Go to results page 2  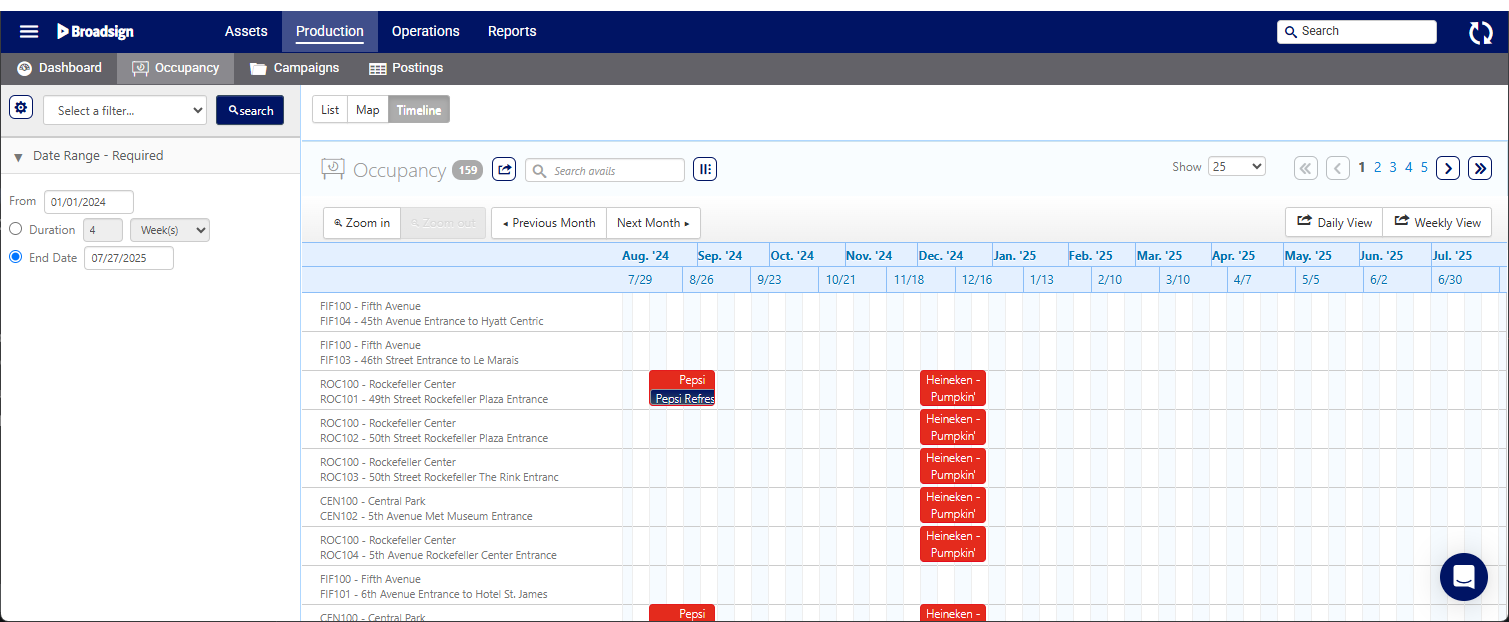pyautogui.click(x=1377, y=168)
